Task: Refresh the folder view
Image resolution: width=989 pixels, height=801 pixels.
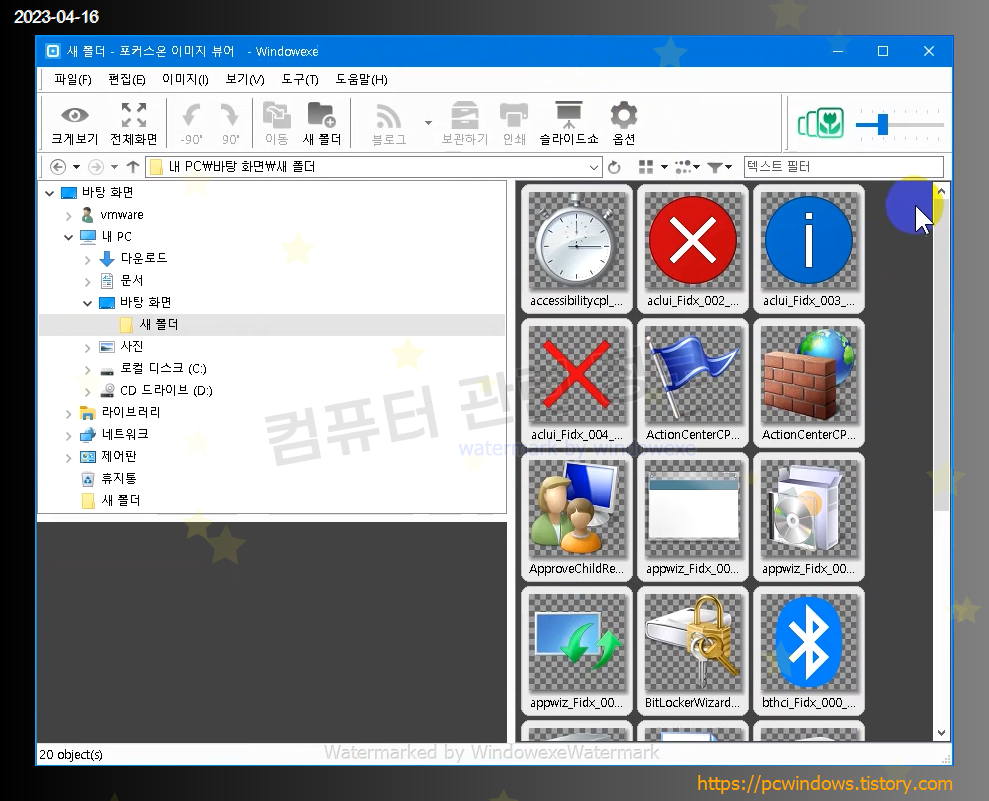Action: tap(614, 167)
